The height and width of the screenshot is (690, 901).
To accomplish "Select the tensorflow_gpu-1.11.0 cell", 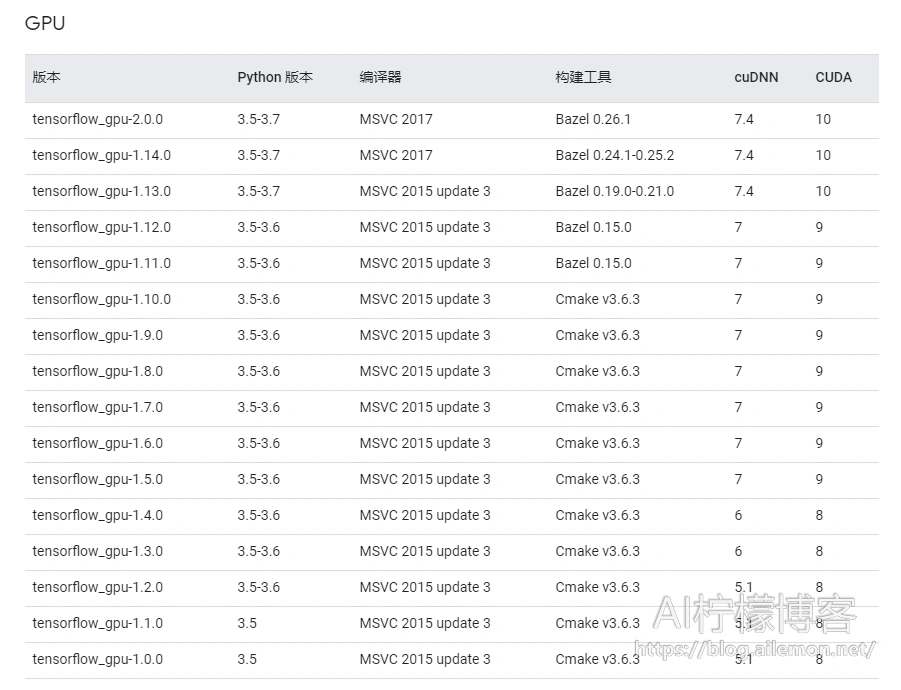I will (102, 263).
